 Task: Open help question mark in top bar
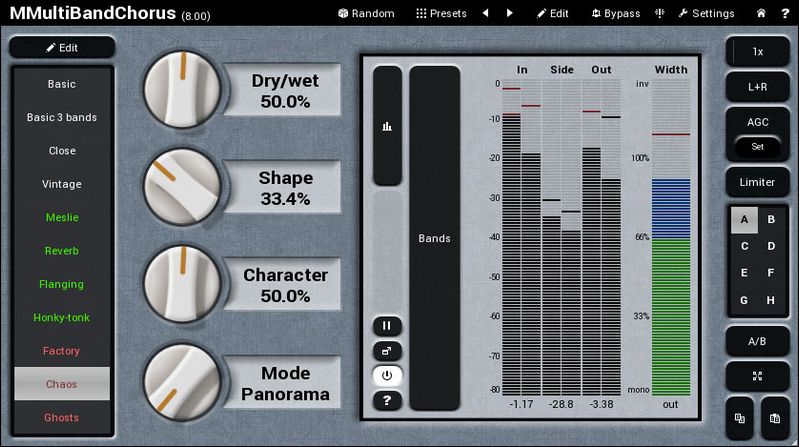(785, 13)
